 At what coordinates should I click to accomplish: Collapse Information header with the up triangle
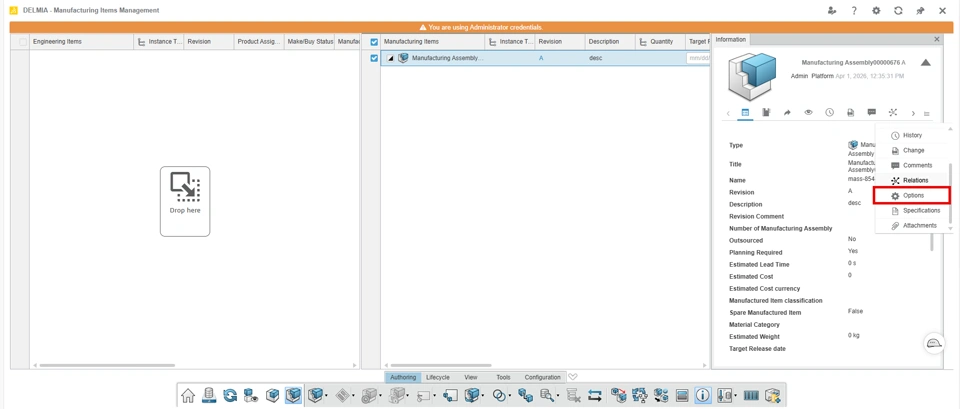coord(926,62)
